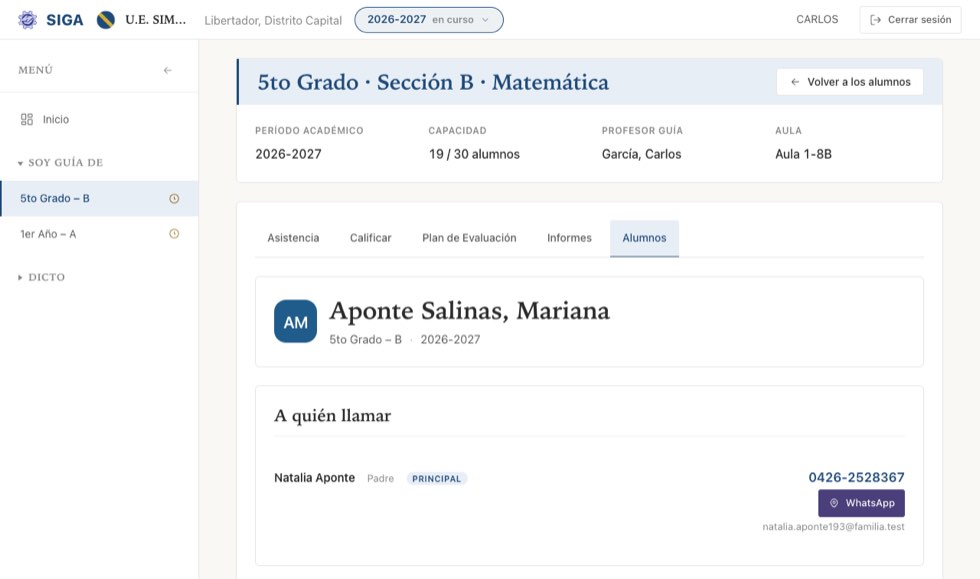Click the CARLOS user name
The width and height of the screenshot is (980, 579).
817,19
